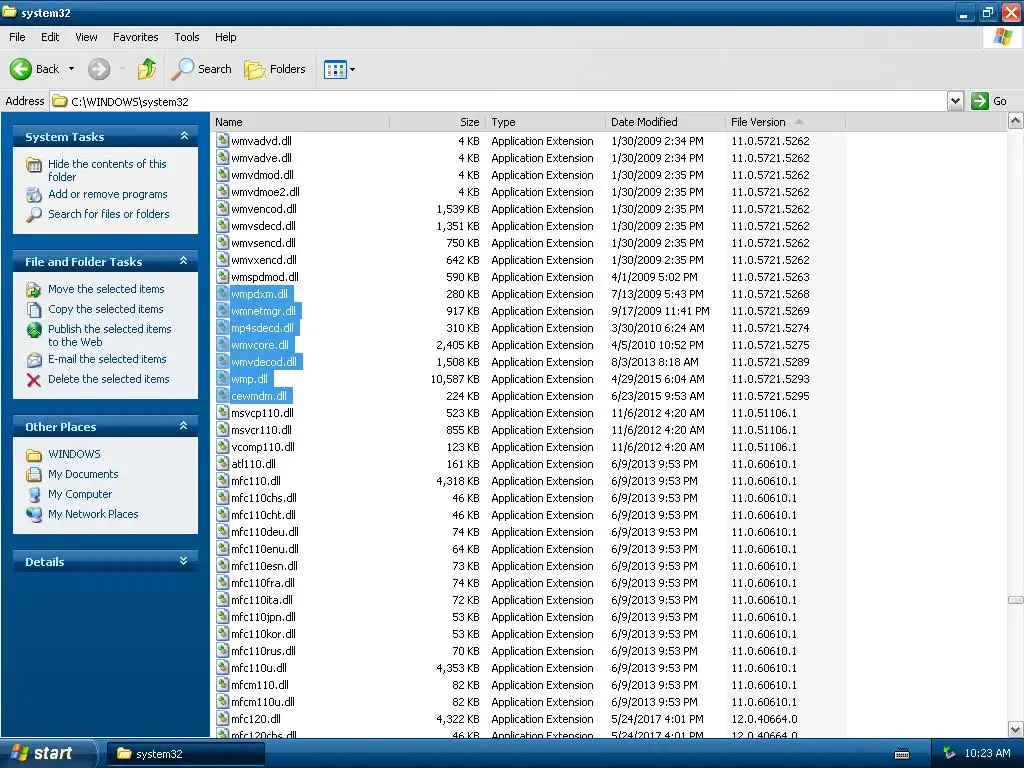
Task: Open the address bar dropdown list
Action: coord(955,101)
